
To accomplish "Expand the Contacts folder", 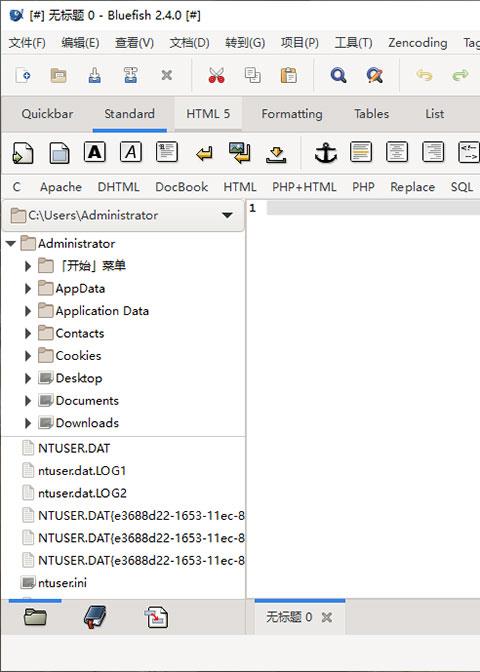I will click(x=28, y=333).
